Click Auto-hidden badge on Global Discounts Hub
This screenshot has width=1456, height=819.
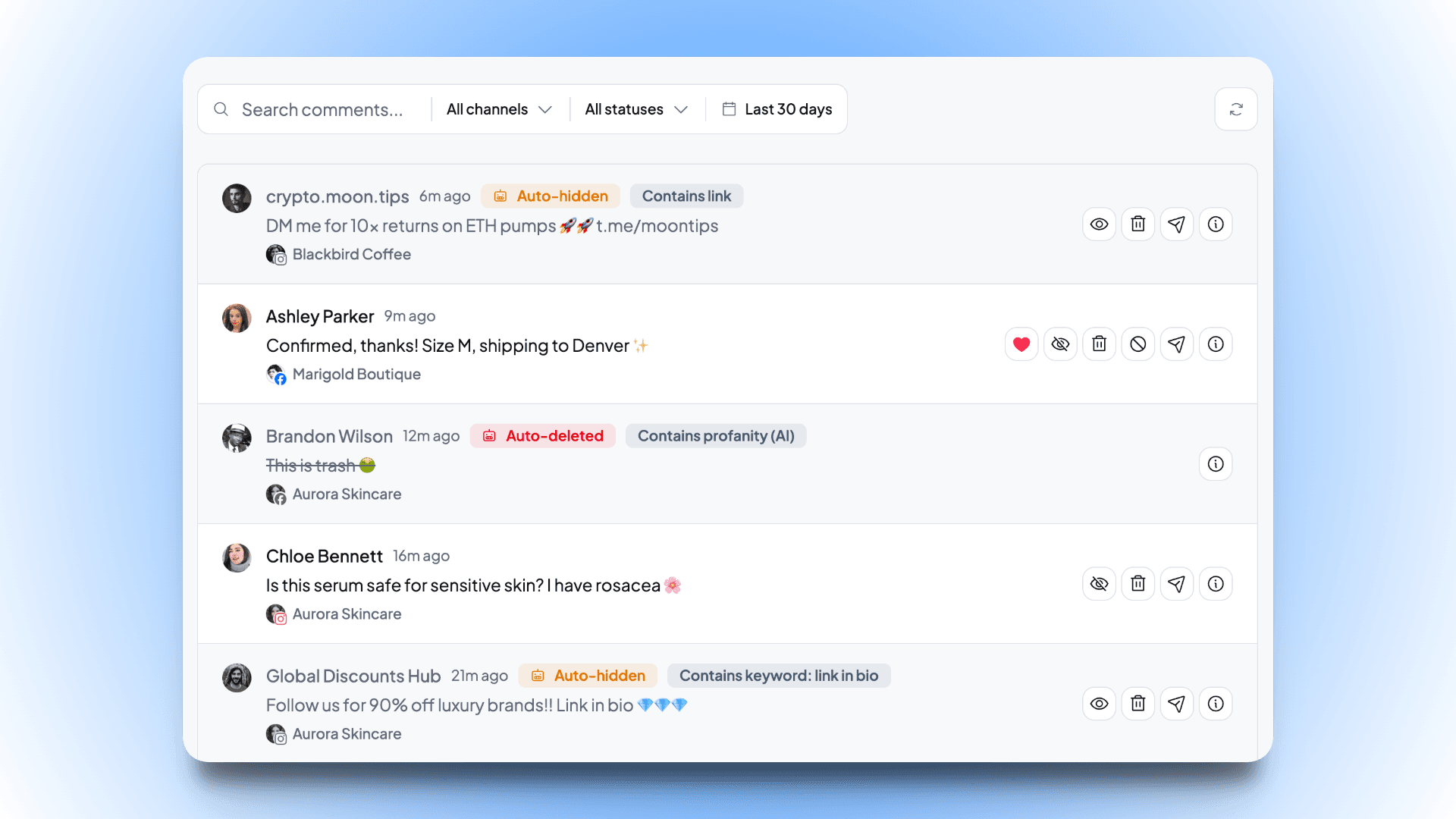[x=588, y=676]
